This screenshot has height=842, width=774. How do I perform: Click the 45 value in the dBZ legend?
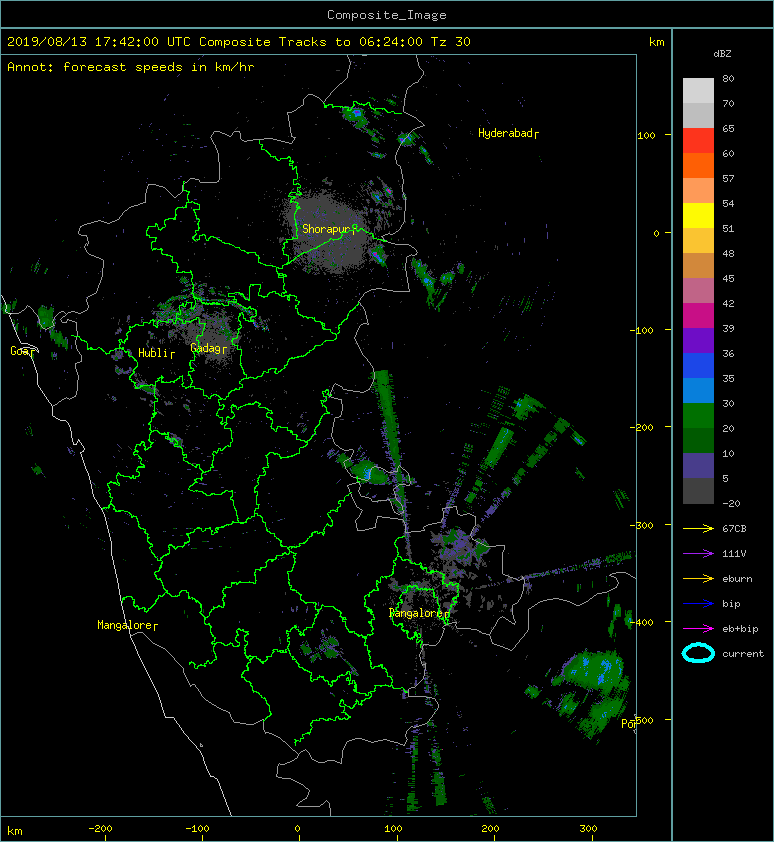[x=728, y=278]
